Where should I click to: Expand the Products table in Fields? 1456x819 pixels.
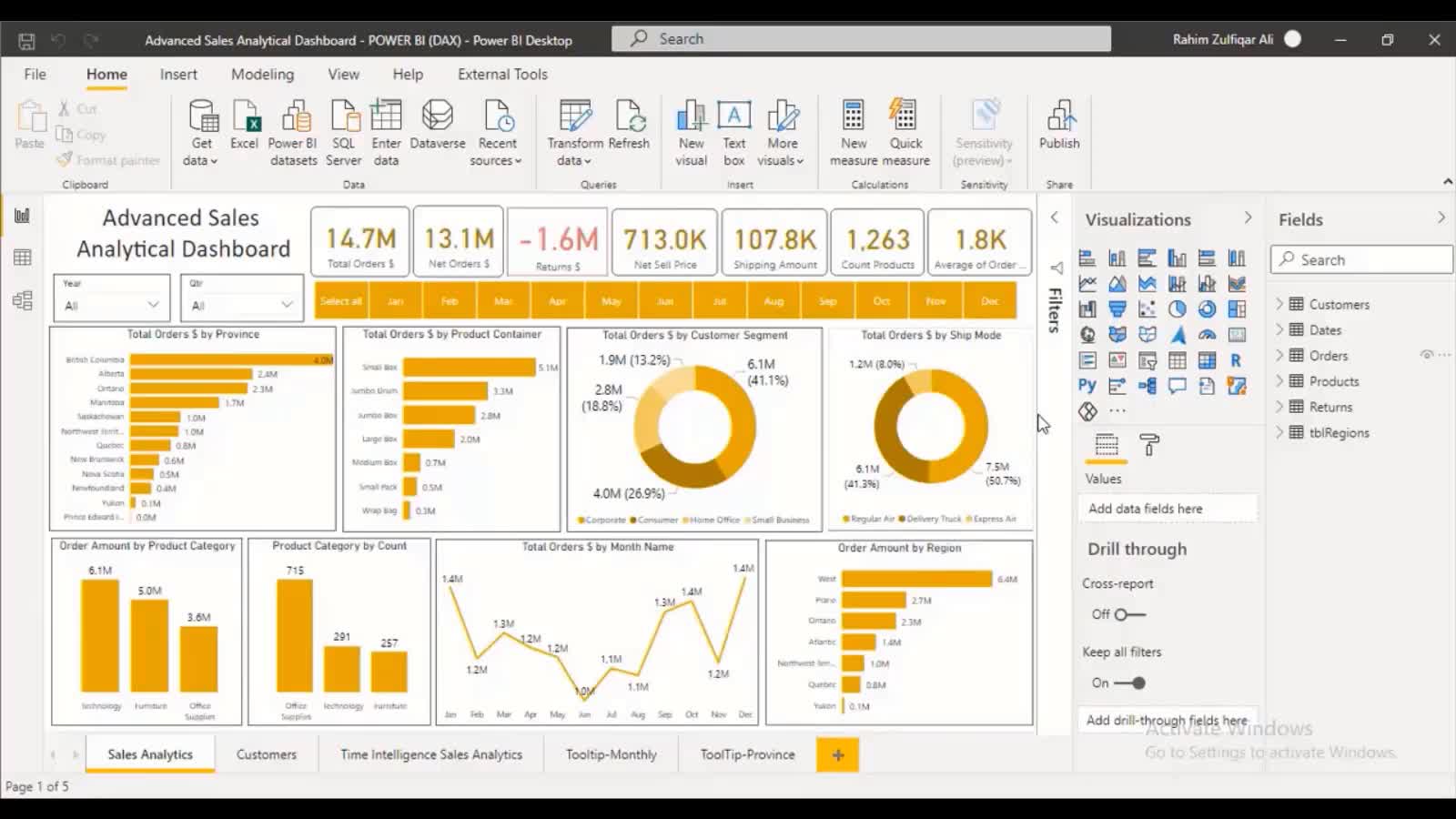(1279, 381)
